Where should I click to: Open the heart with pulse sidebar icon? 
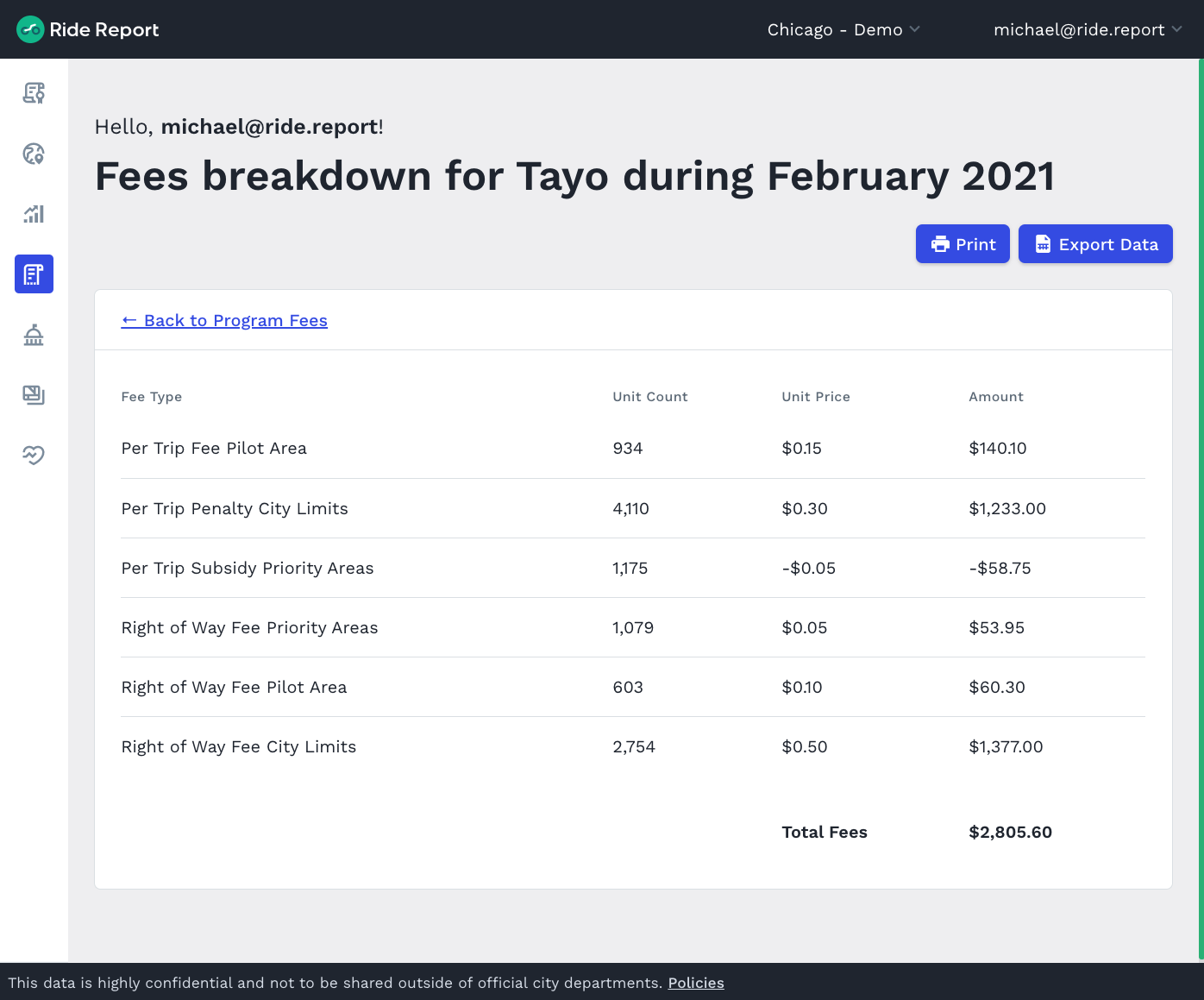(34, 455)
